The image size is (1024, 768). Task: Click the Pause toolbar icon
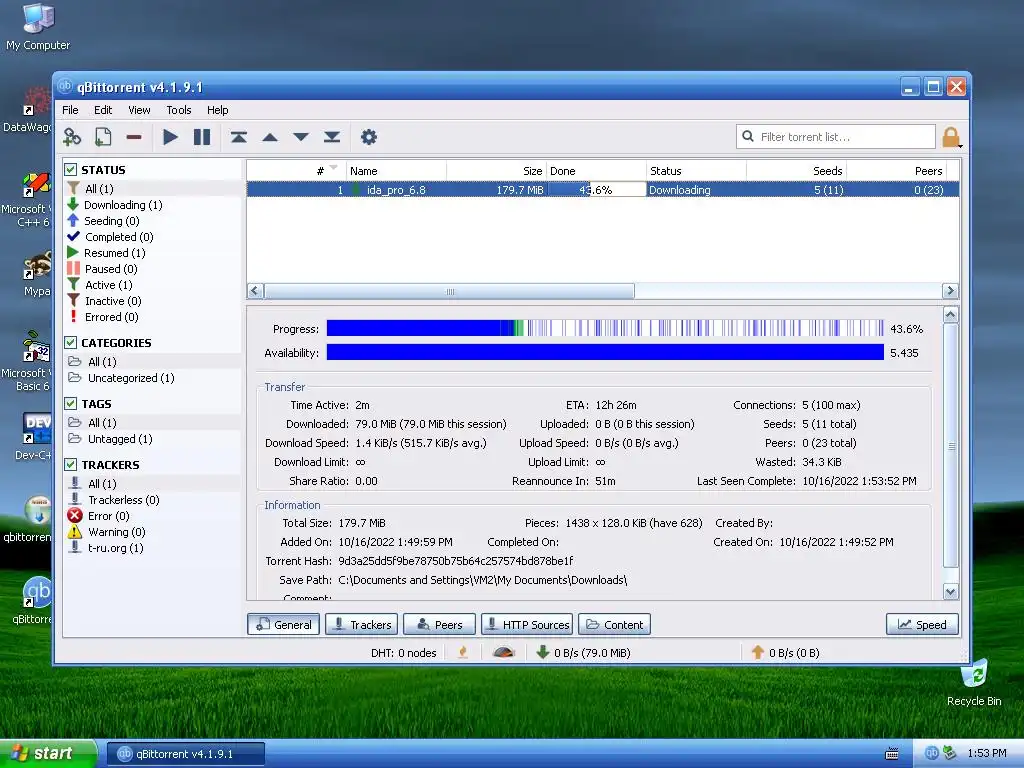point(202,137)
